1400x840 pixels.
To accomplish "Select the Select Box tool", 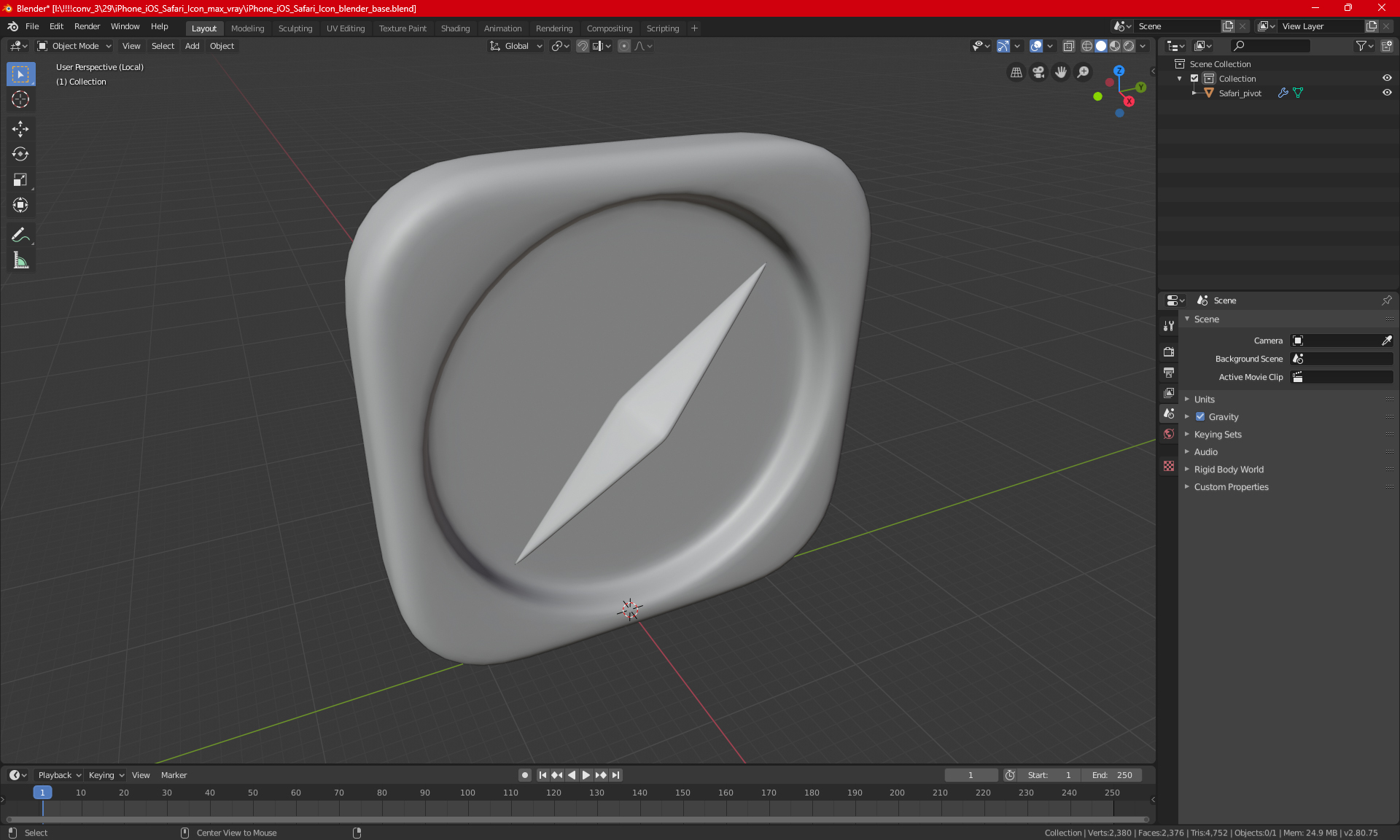I will click(x=20, y=74).
